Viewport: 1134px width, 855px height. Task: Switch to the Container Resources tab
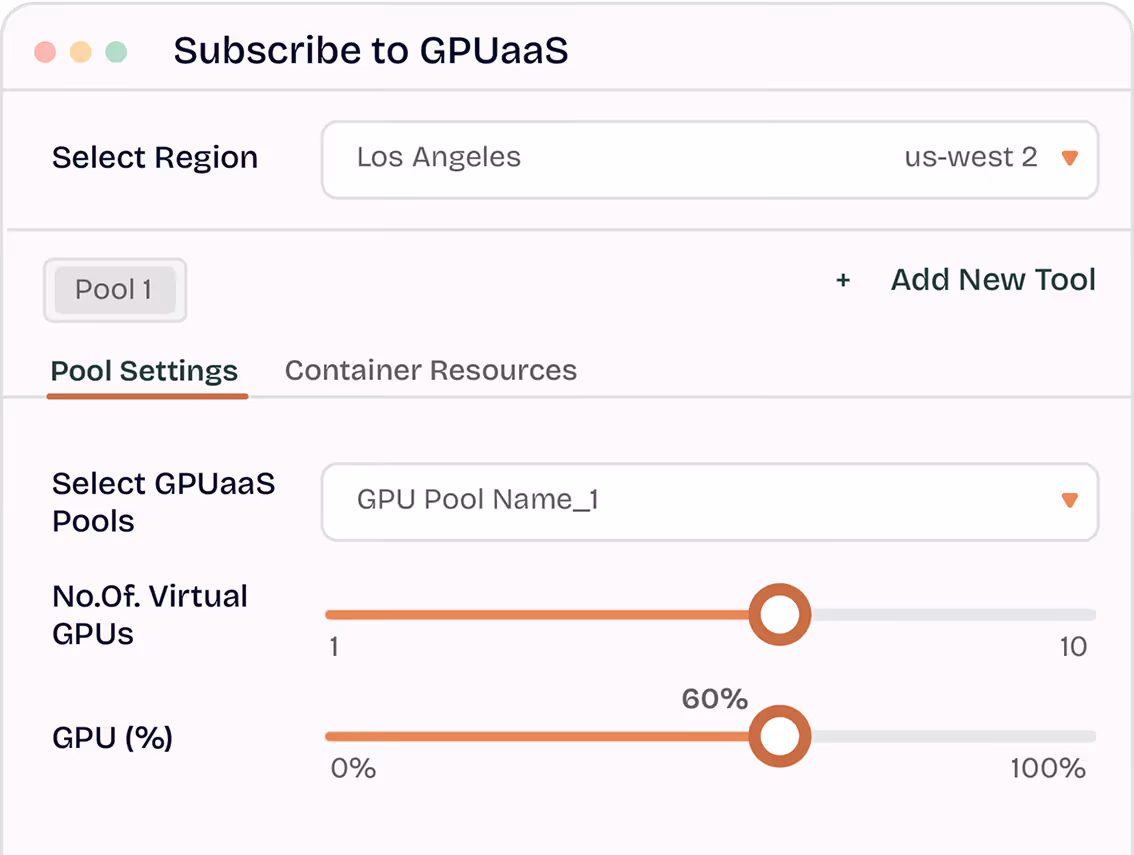tap(431, 370)
